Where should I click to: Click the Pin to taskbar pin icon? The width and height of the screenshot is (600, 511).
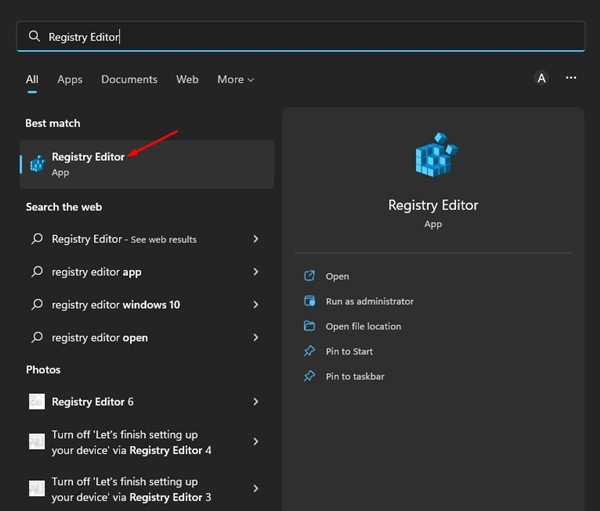point(309,376)
